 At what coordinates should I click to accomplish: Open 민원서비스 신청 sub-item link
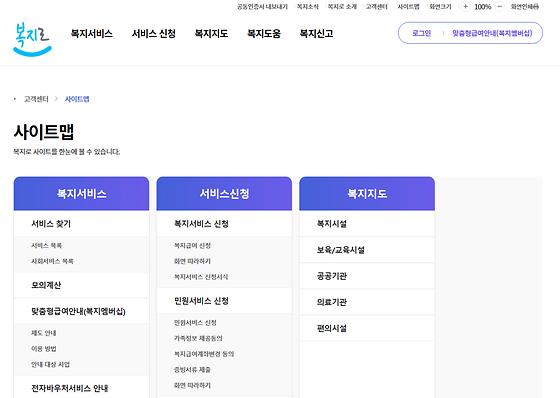[195, 323]
